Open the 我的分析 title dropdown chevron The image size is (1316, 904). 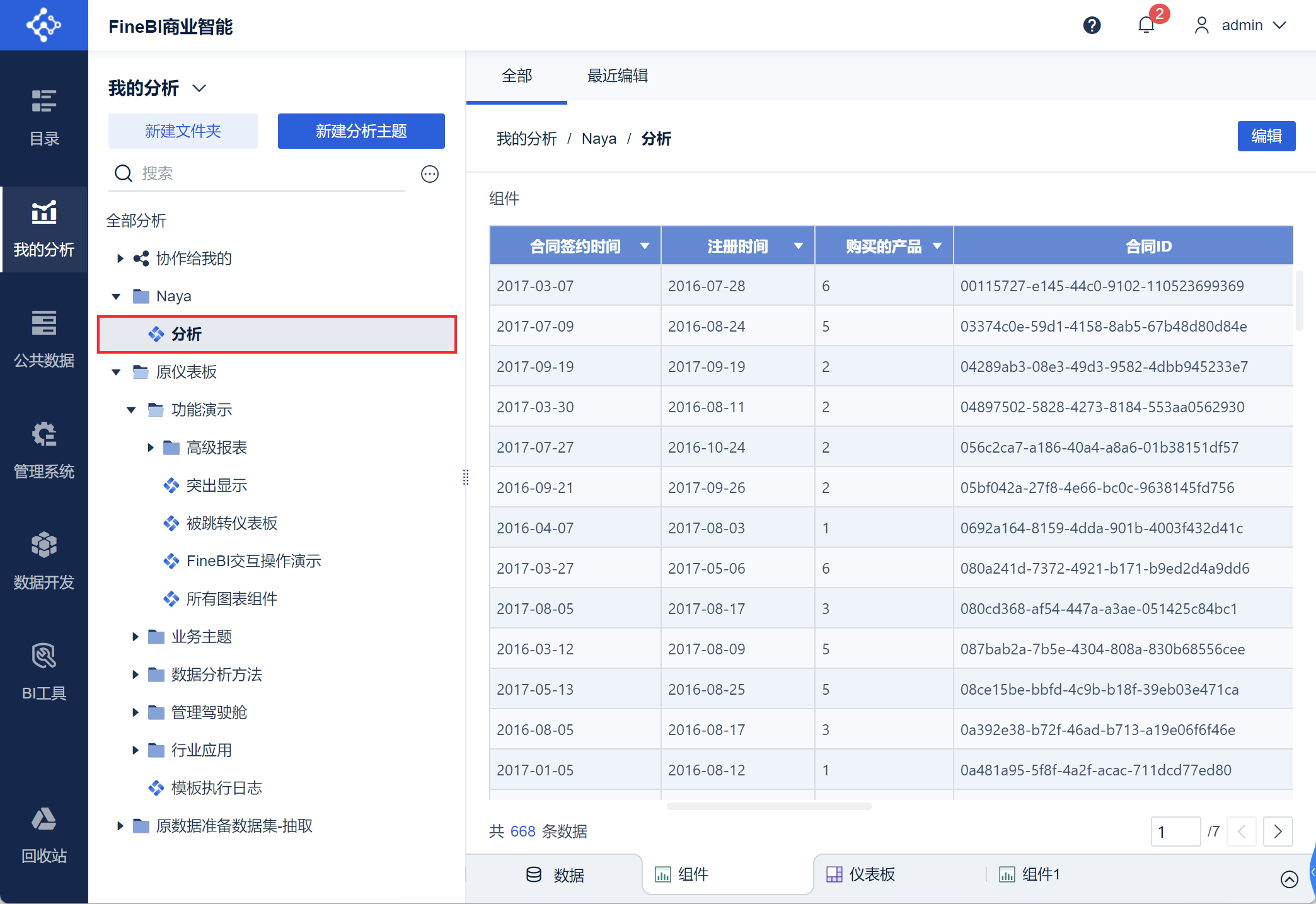[199, 88]
